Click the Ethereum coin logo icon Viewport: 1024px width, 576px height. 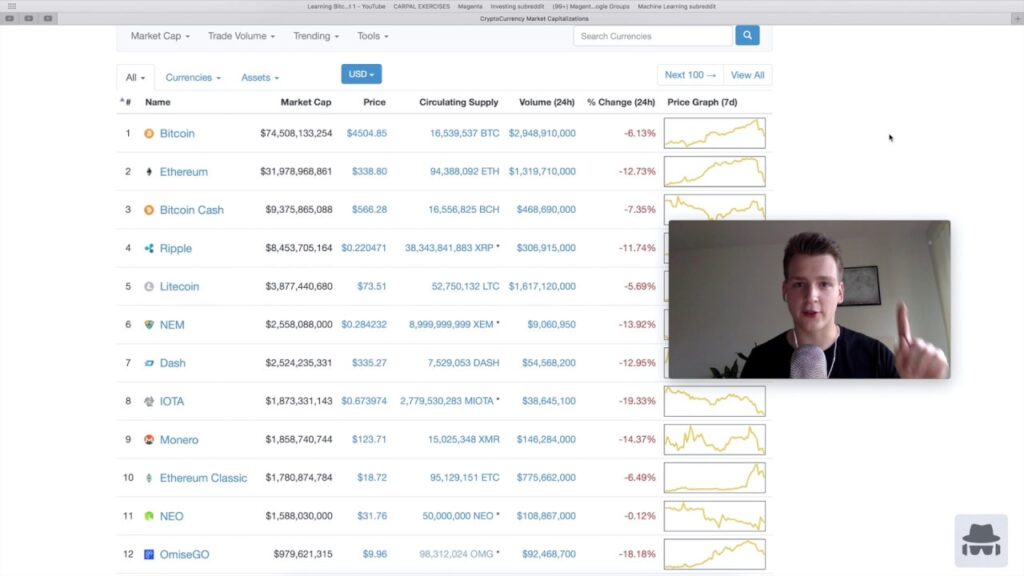[149, 172]
